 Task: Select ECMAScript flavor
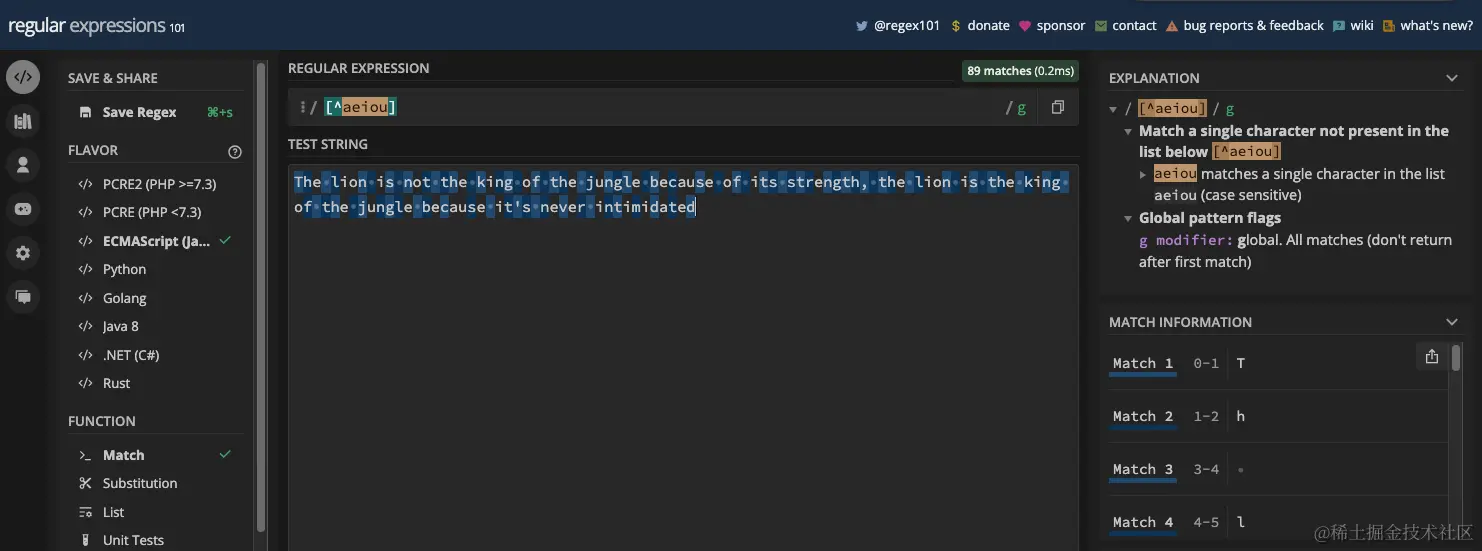[x=155, y=241]
